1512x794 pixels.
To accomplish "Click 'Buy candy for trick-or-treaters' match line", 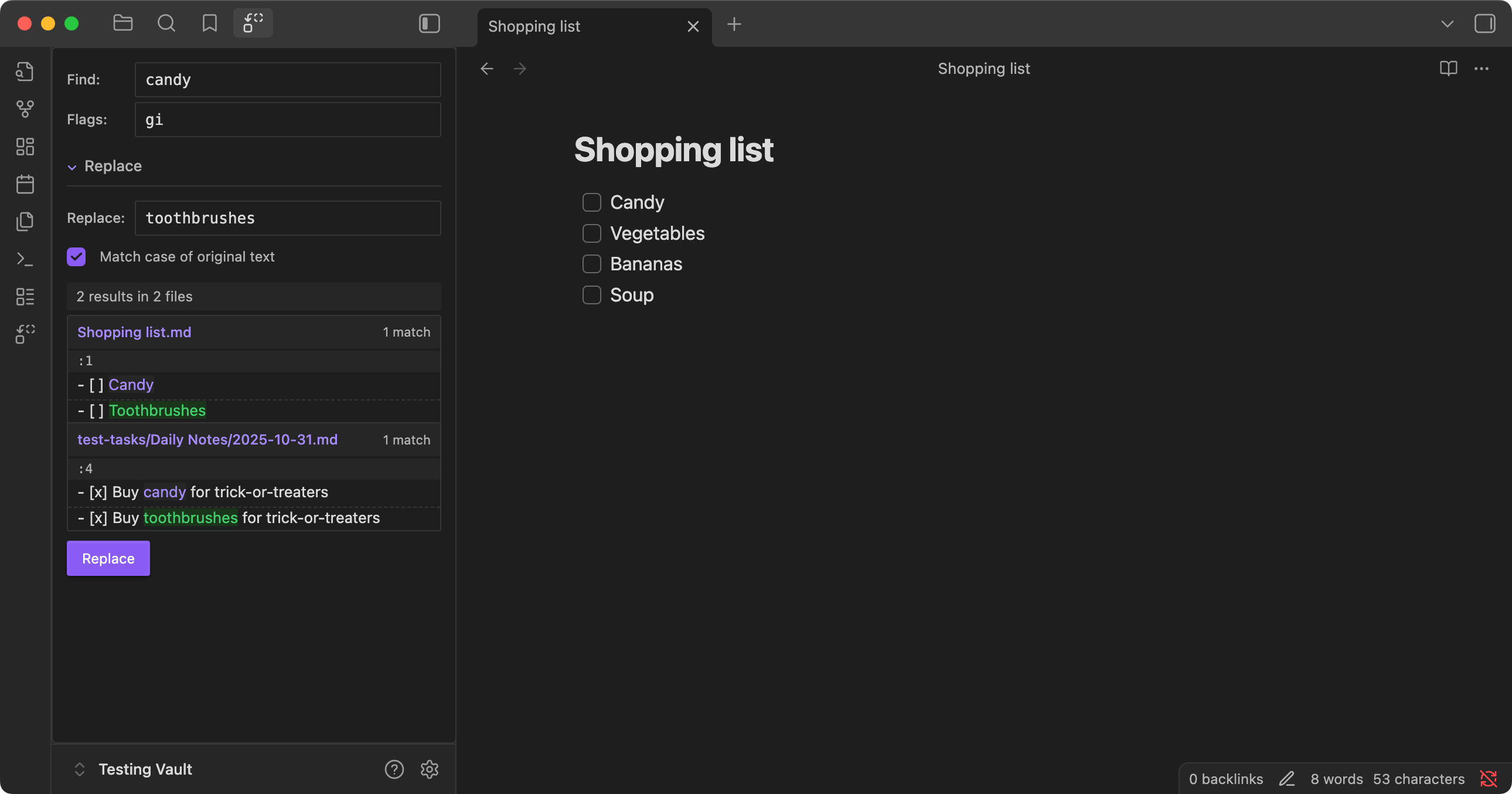I will (254, 492).
